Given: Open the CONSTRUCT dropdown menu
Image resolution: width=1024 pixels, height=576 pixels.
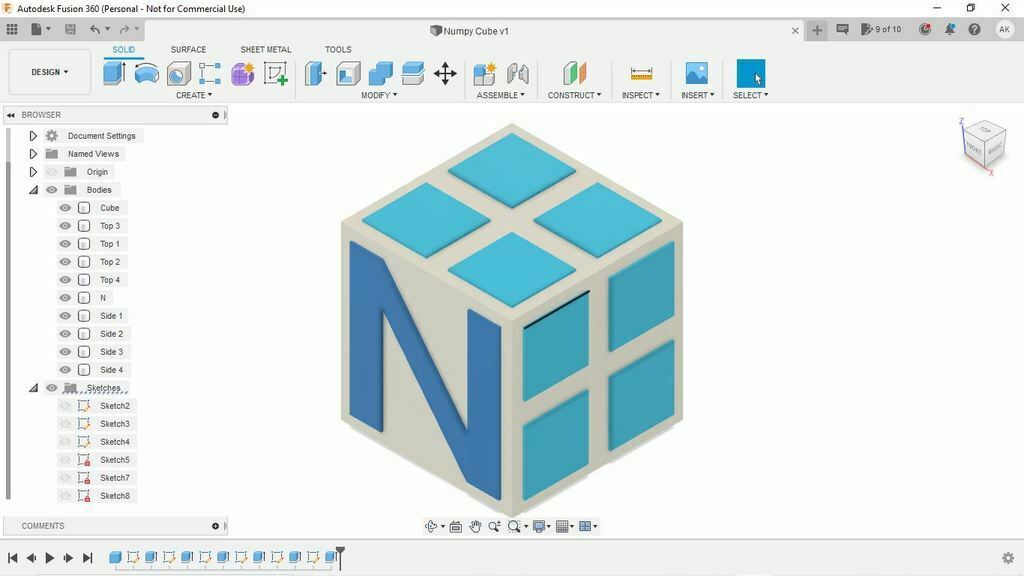Looking at the screenshot, I should point(575,95).
